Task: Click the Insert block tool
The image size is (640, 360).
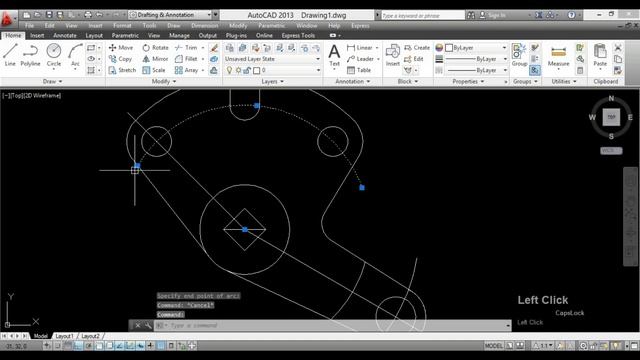Action: (393, 56)
